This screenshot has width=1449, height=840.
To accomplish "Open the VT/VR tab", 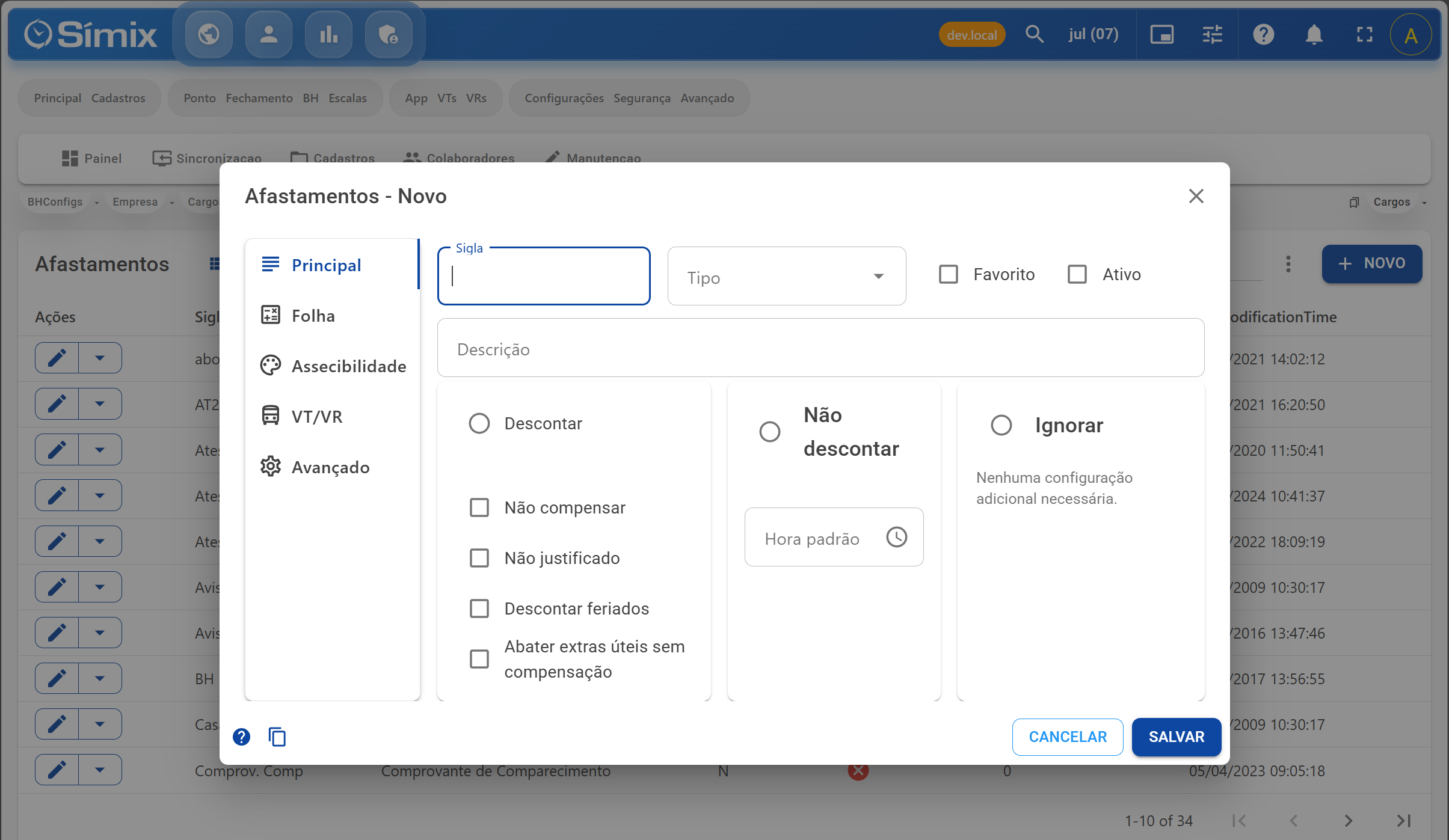I will 316,417.
